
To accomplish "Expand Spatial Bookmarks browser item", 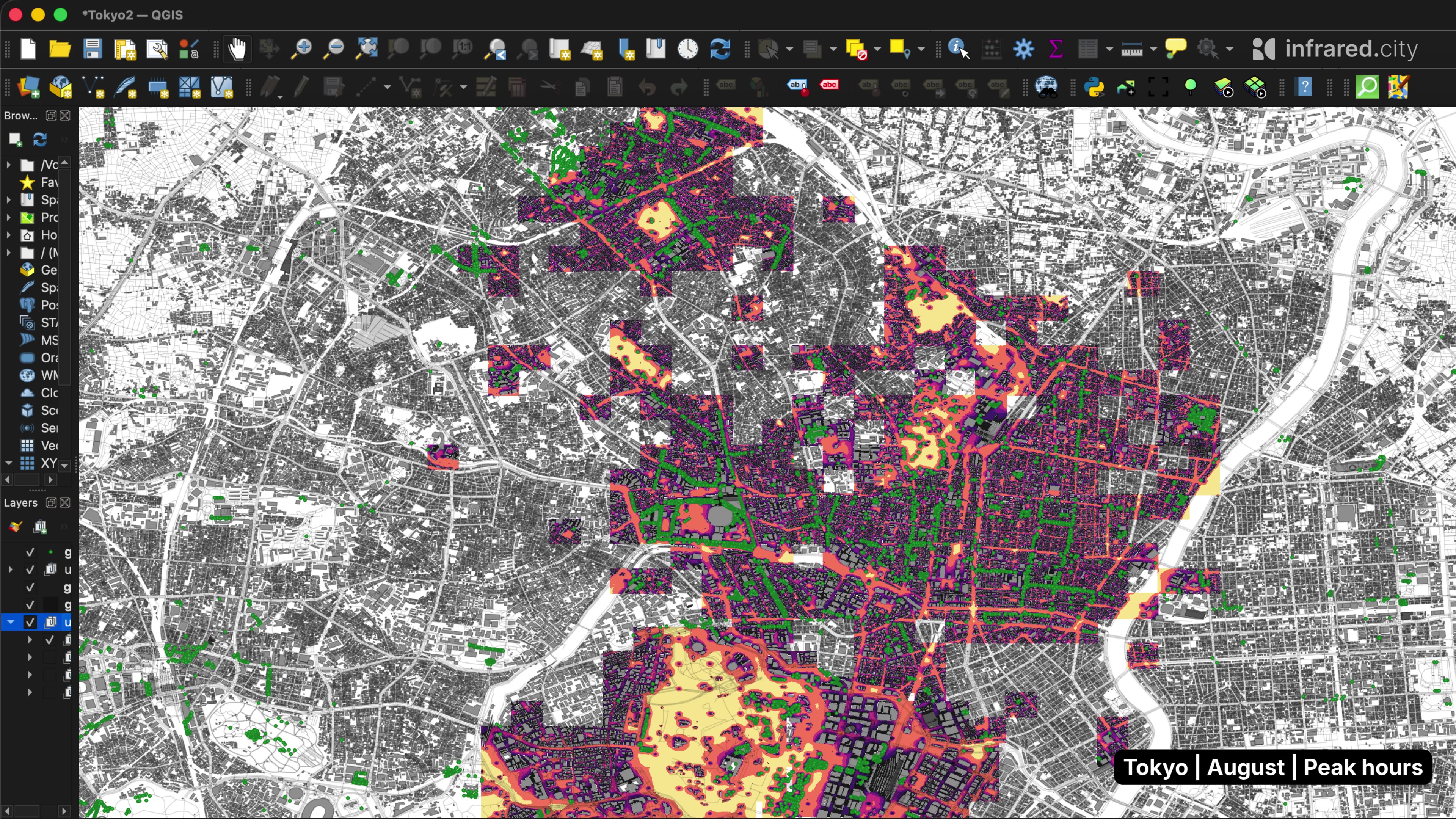I will tap(8, 200).
